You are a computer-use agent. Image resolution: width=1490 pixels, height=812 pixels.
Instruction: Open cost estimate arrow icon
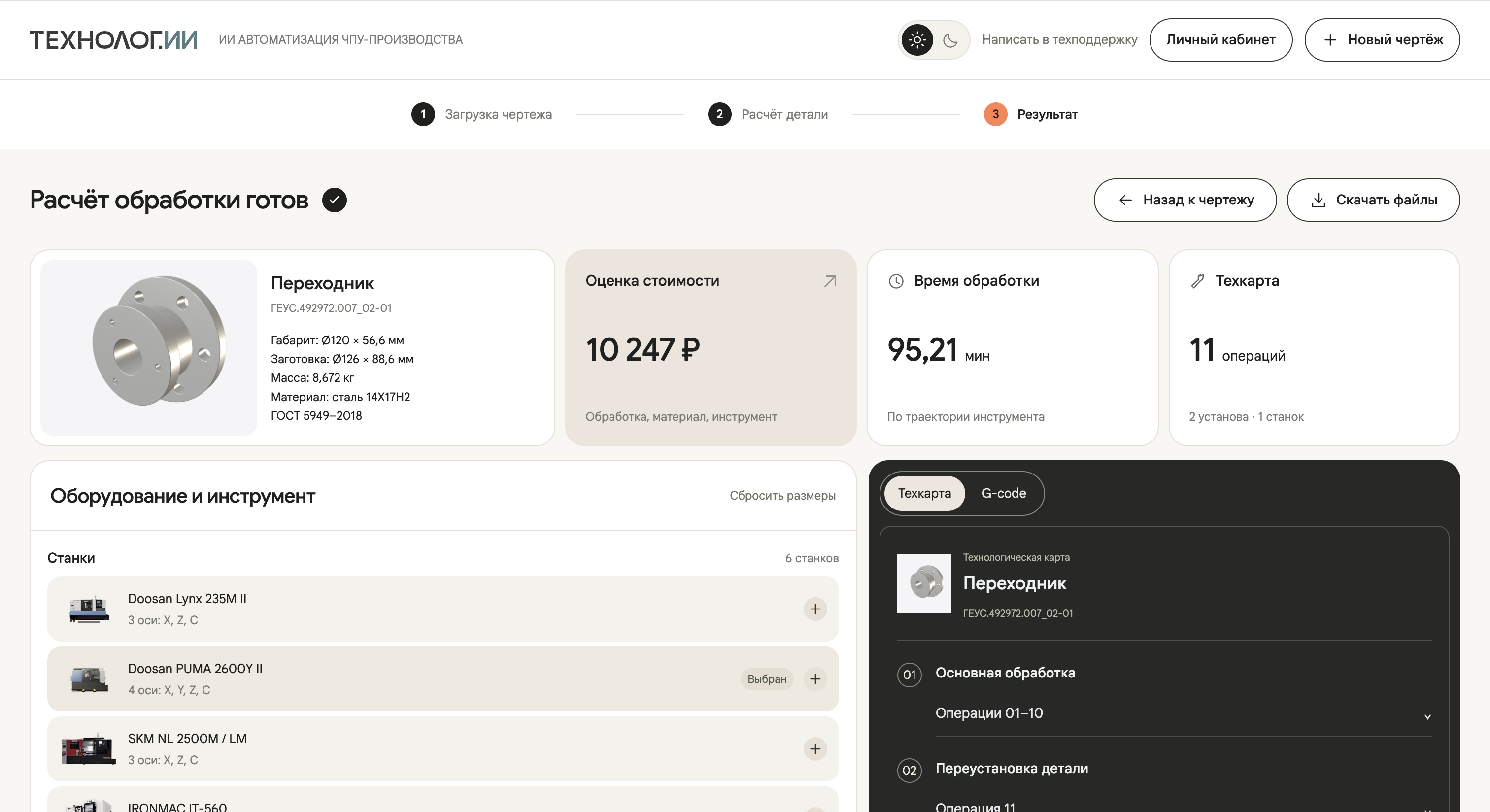(830, 281)
